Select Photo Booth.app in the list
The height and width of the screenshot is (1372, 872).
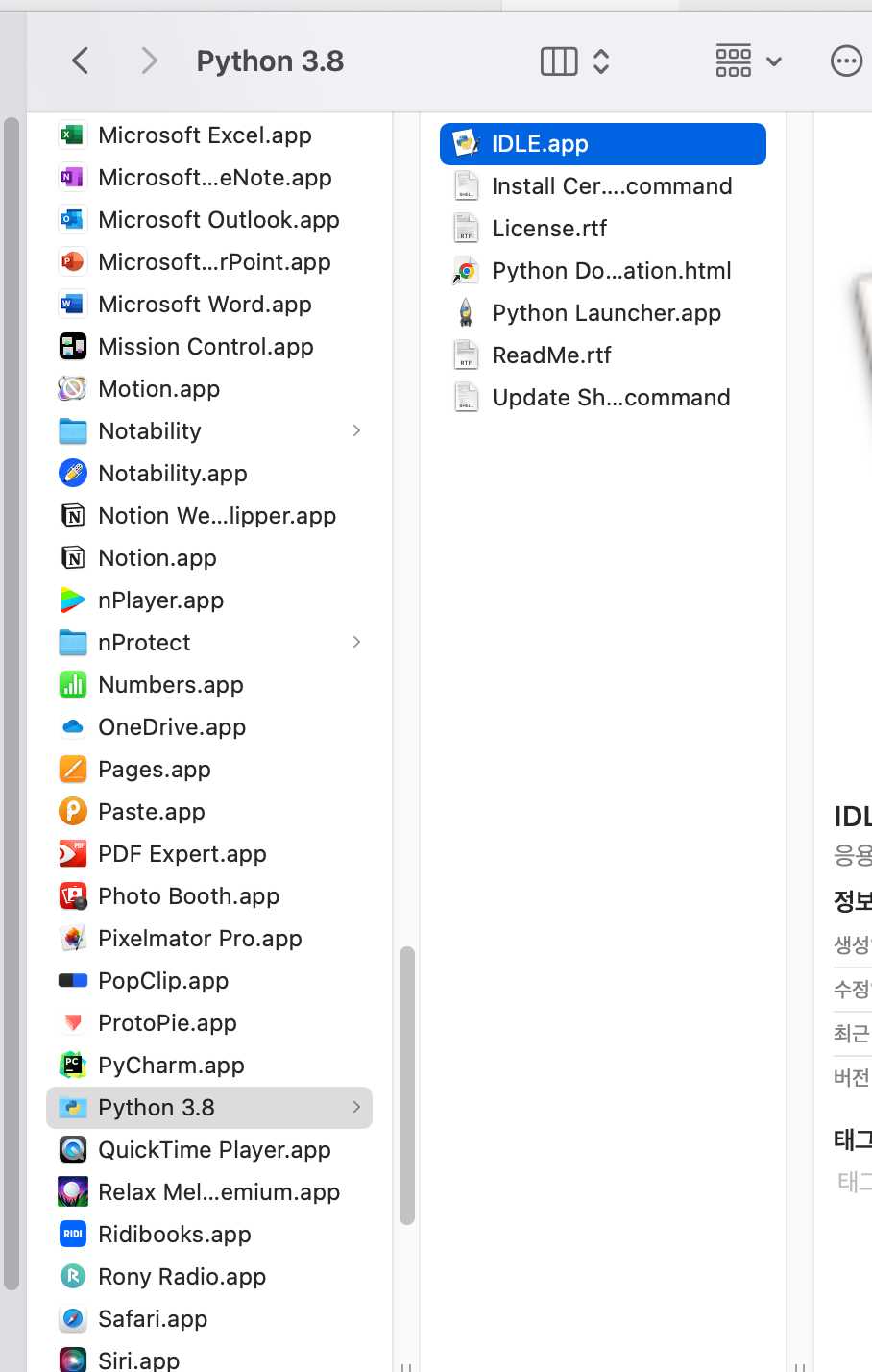(x=209, y=896)
